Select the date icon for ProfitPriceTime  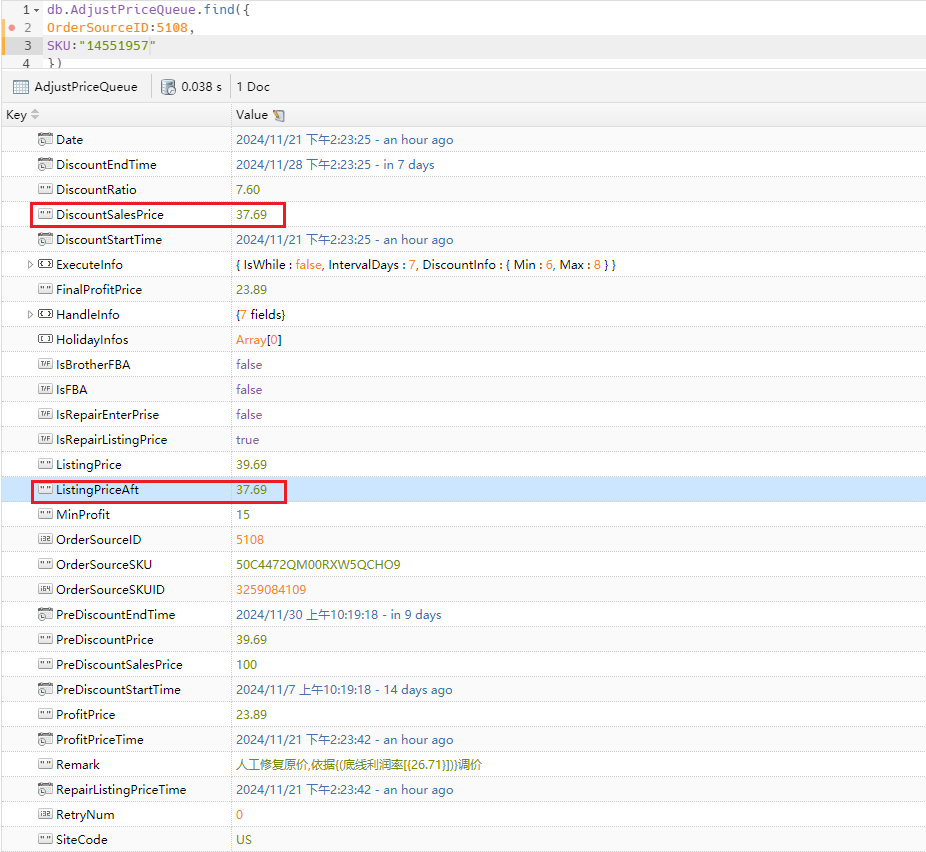point(45,739)
